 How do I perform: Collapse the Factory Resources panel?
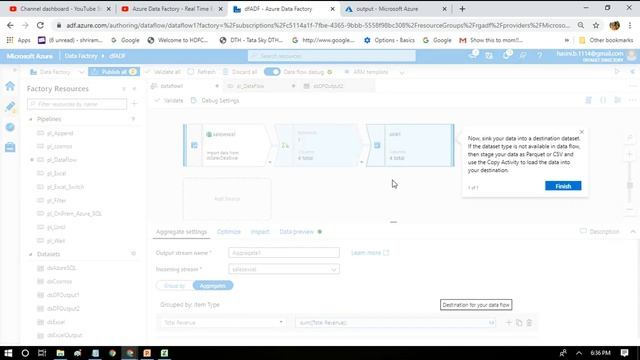coord(134,89)
